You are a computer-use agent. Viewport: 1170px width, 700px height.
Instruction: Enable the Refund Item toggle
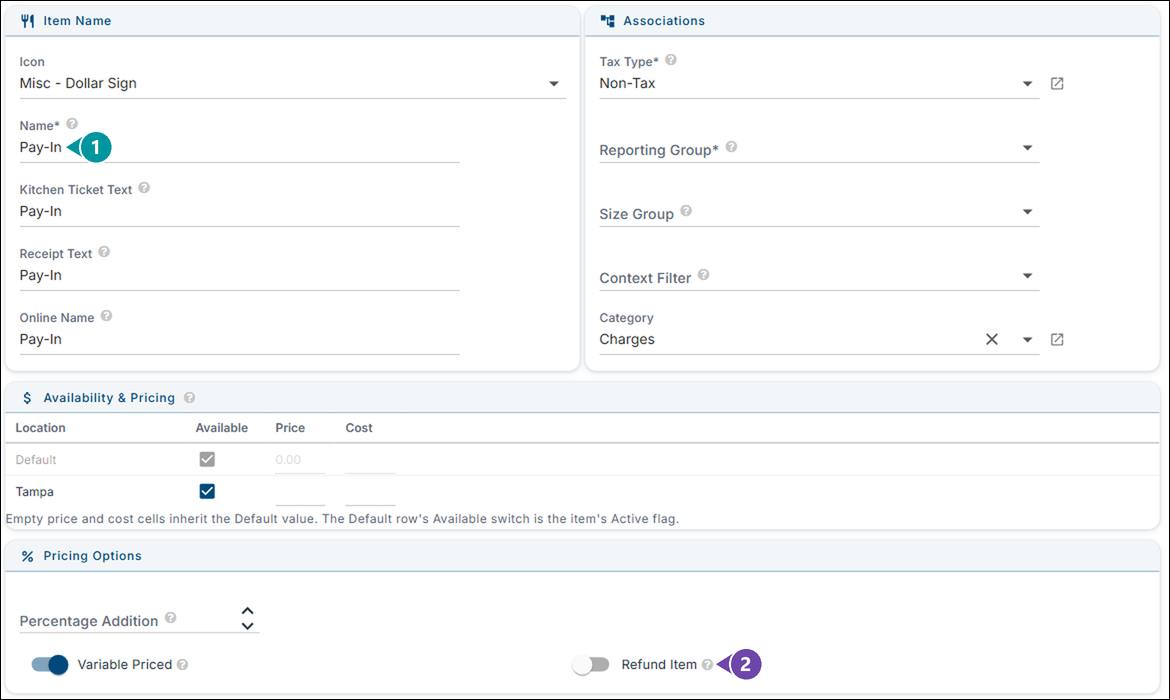pyautogui.click(x=591, y=664)
